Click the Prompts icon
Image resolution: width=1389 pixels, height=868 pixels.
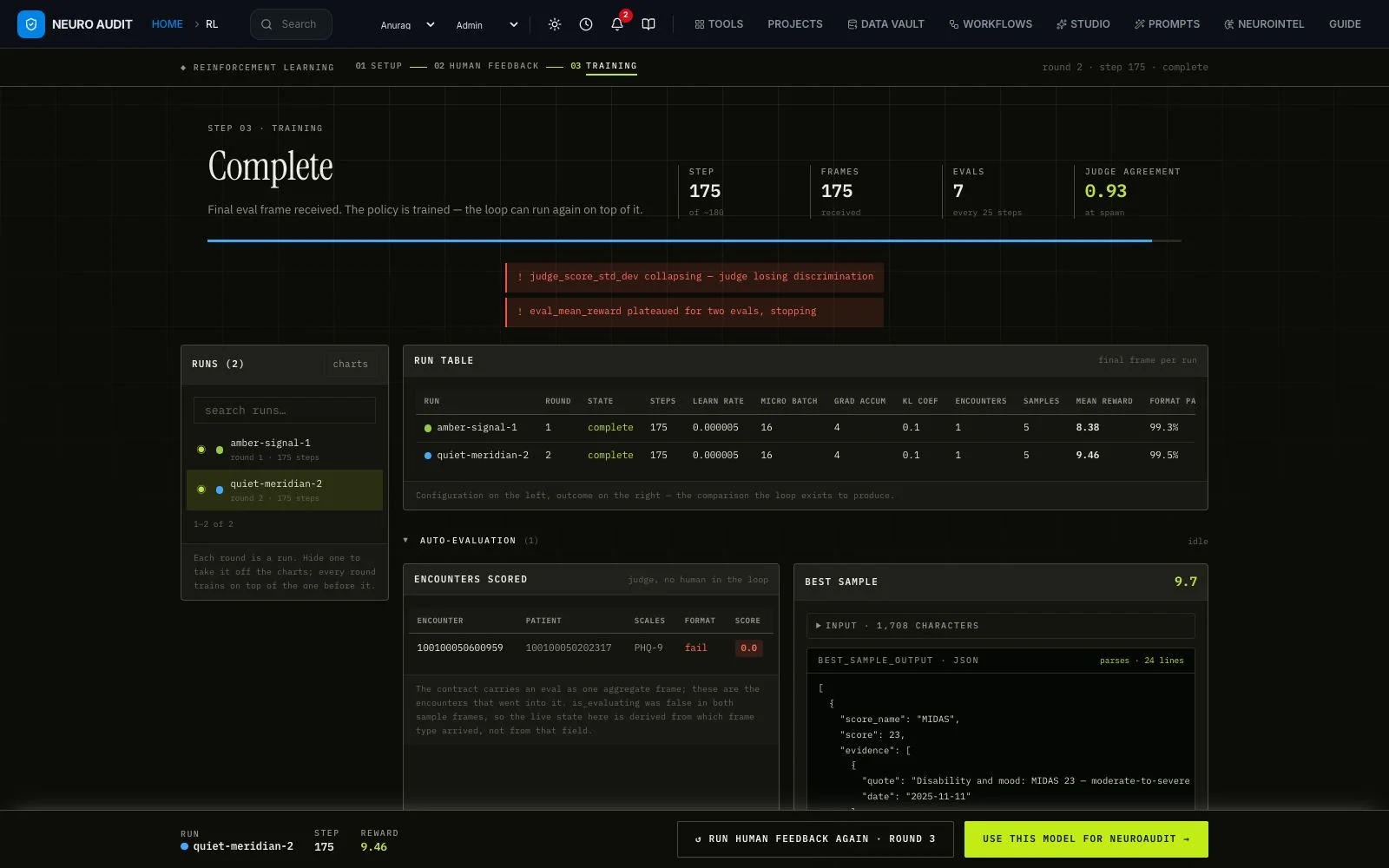coord(1140,24)
